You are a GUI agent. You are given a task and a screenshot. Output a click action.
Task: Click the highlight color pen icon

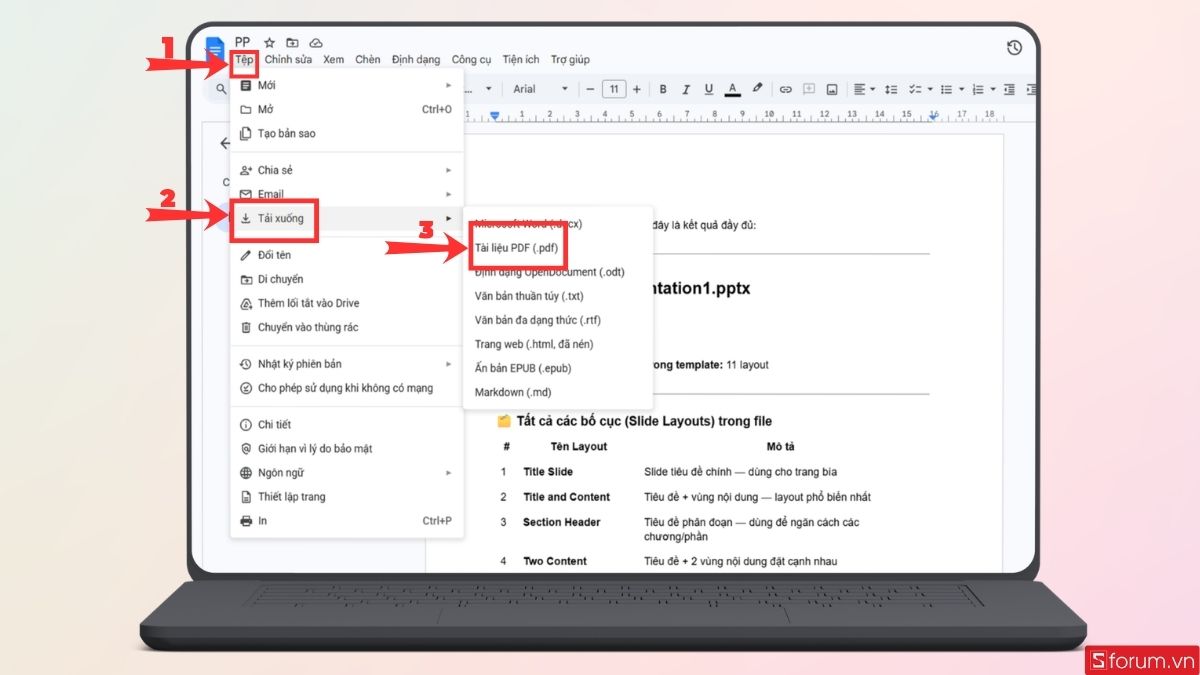tap(756, 88)
